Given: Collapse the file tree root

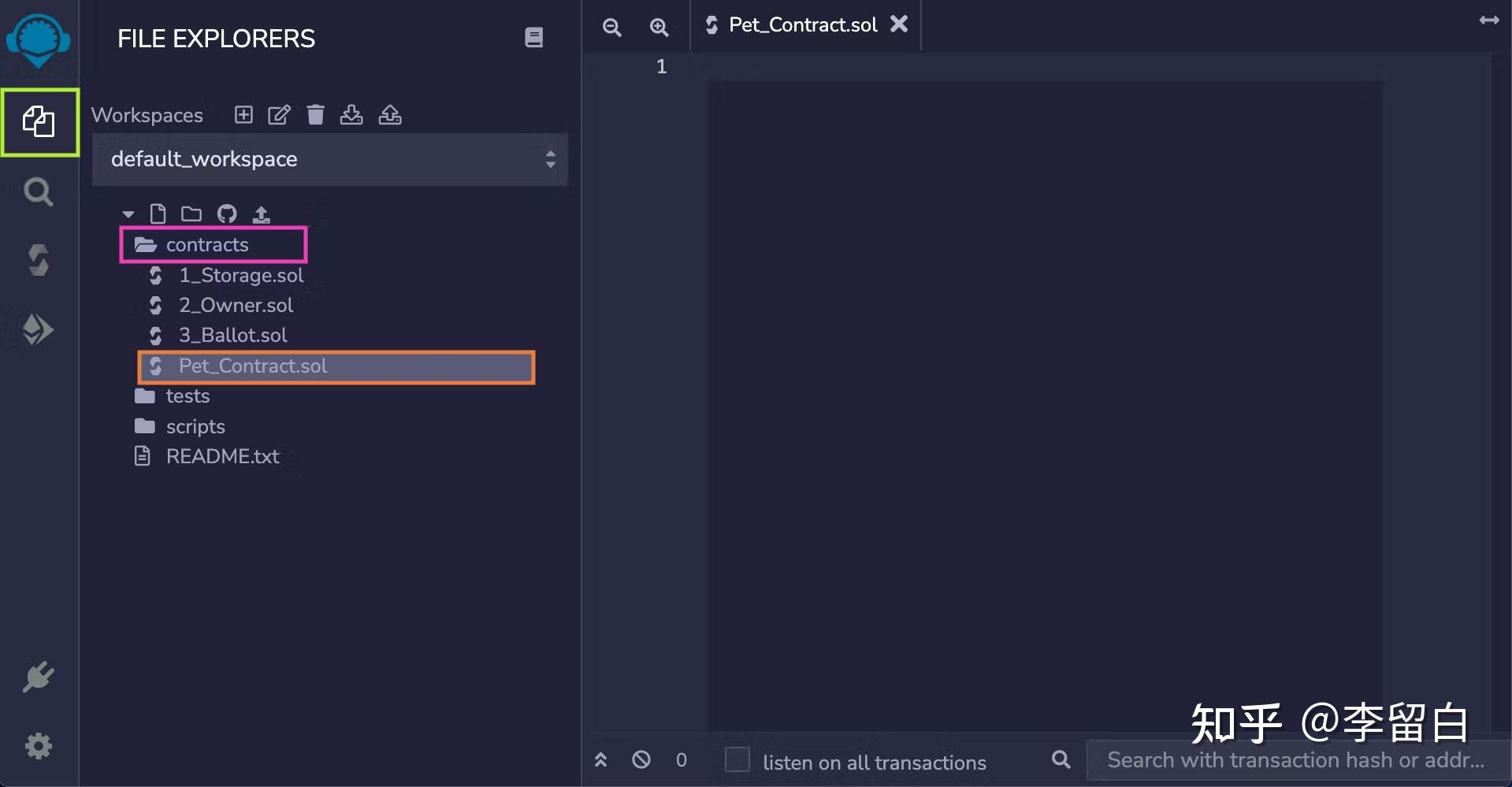Looking at the screenshot, I should 128,213.
